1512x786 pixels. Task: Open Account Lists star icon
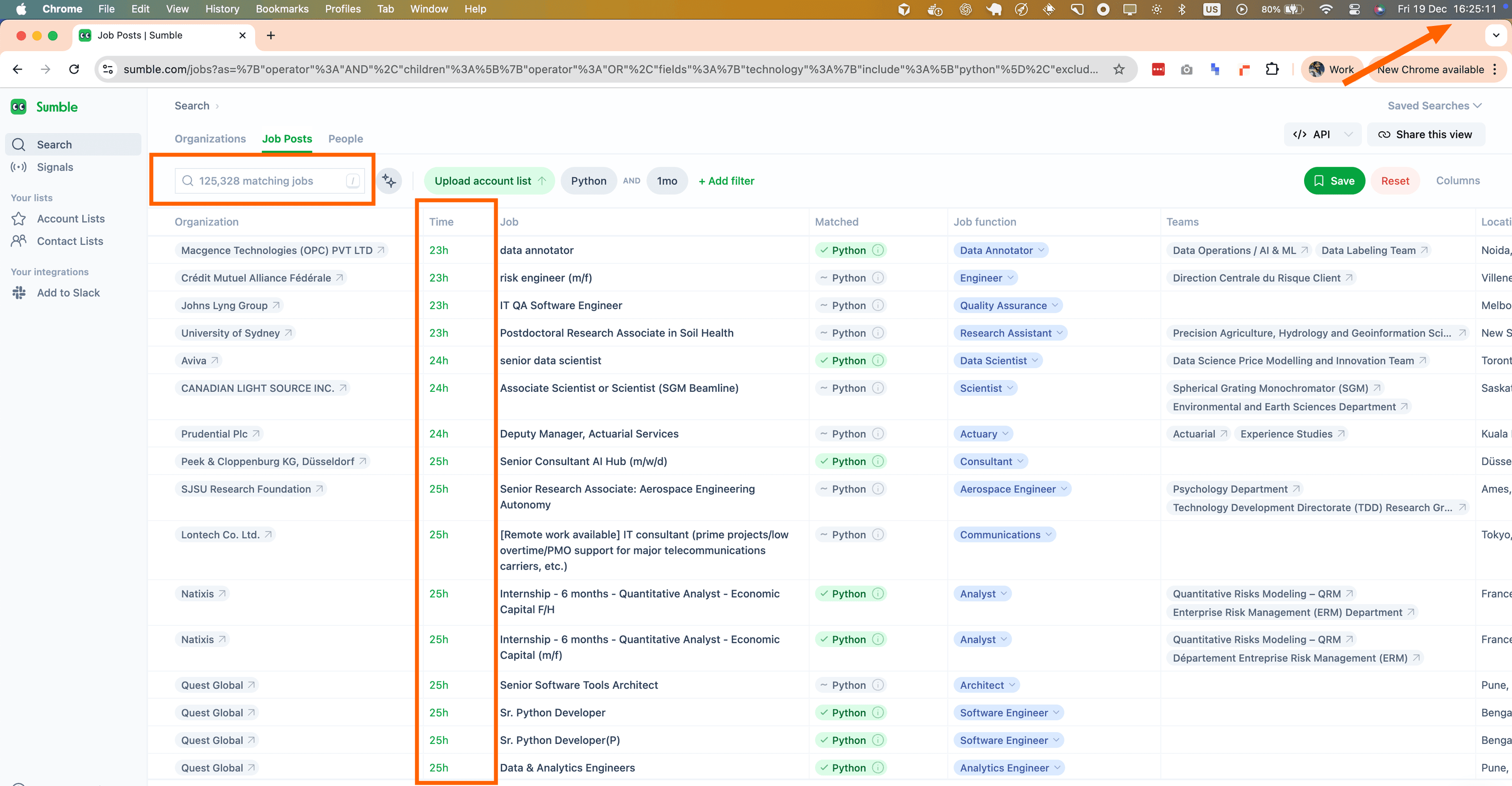pos(19,219)
